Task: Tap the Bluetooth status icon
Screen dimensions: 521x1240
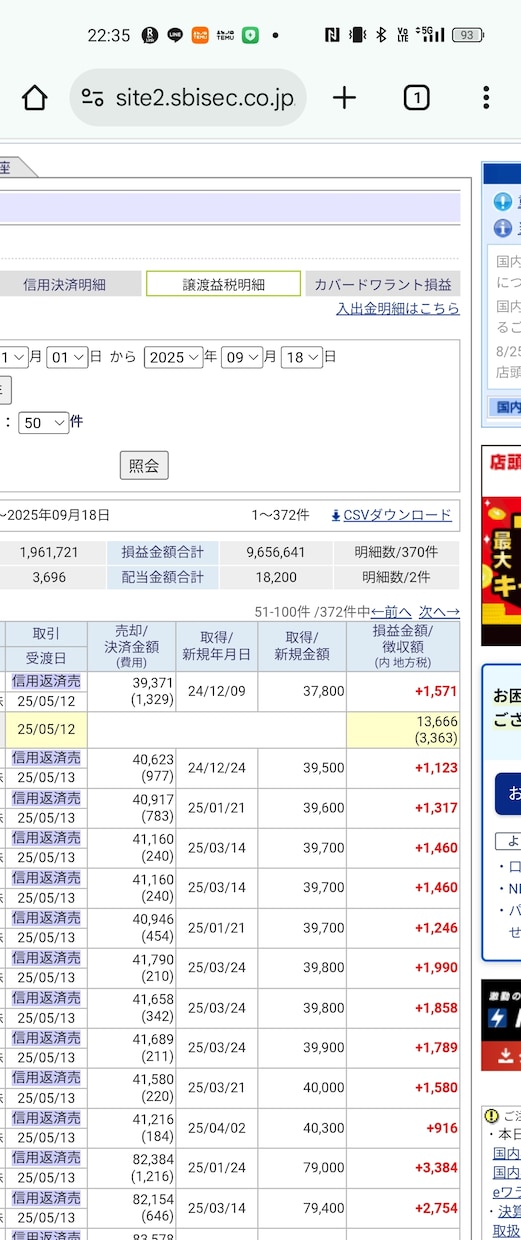Action: point(380,35)
